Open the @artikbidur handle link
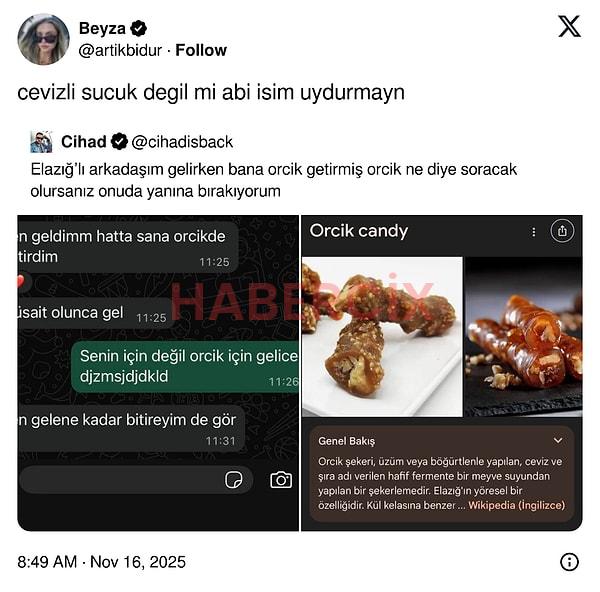 coord(120,50)
